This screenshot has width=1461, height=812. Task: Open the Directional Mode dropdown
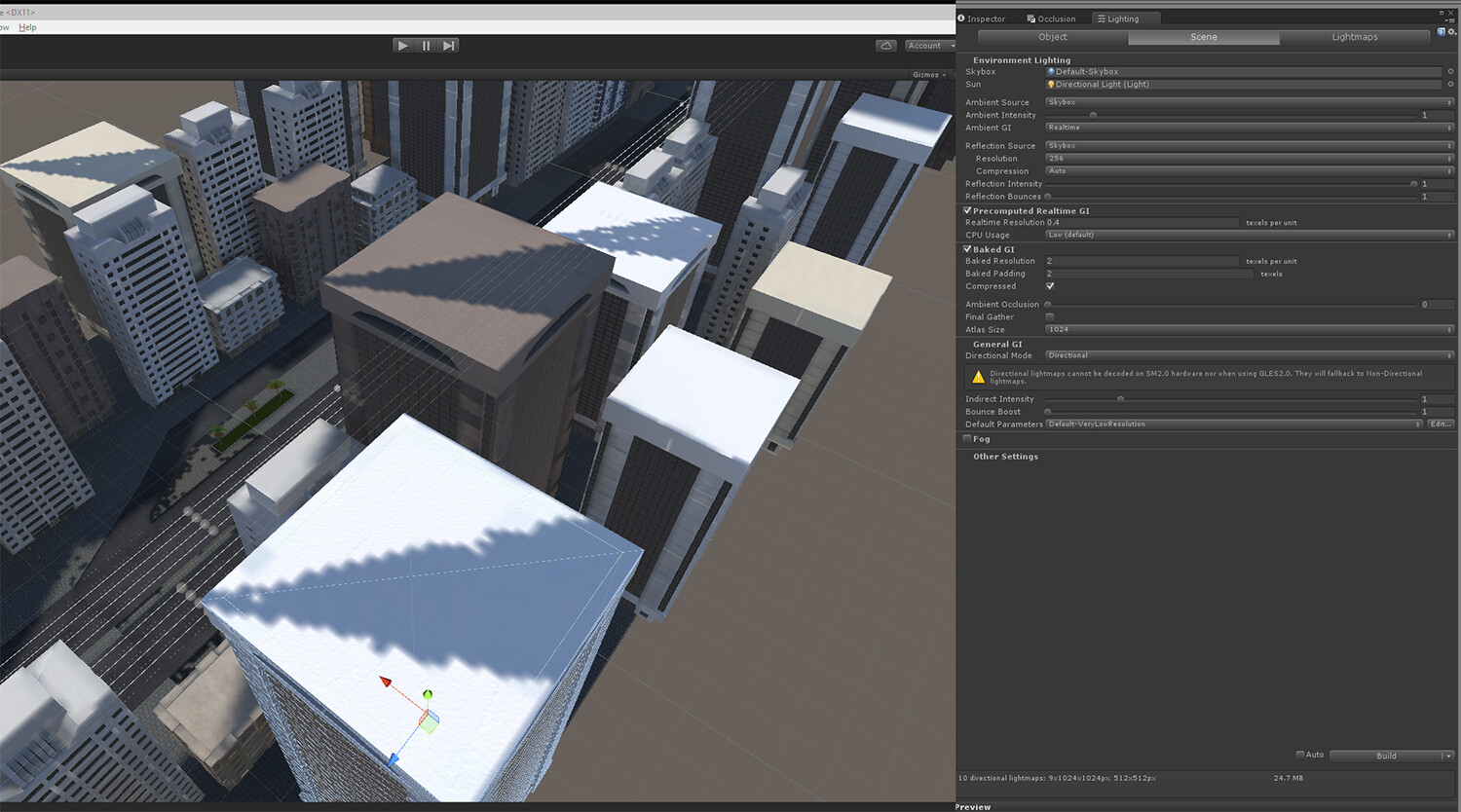click(x=1249, y=355)
